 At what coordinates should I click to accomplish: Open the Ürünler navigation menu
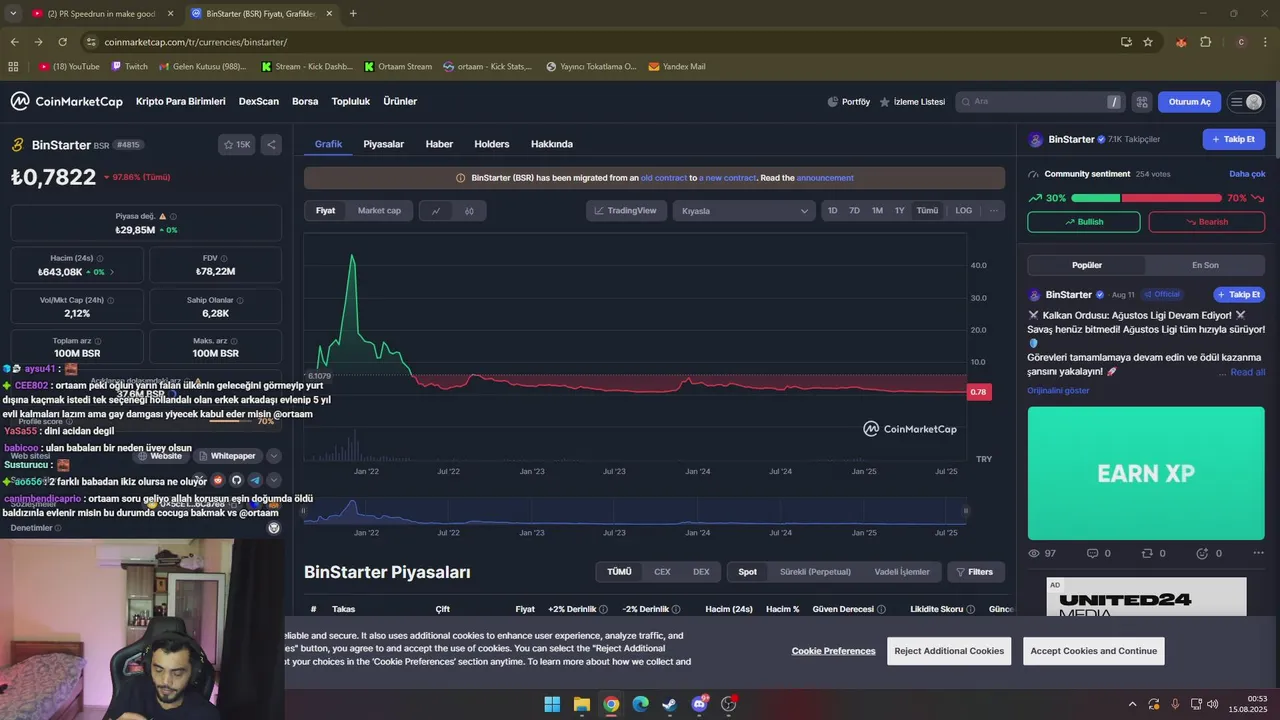tap(400, 101)
